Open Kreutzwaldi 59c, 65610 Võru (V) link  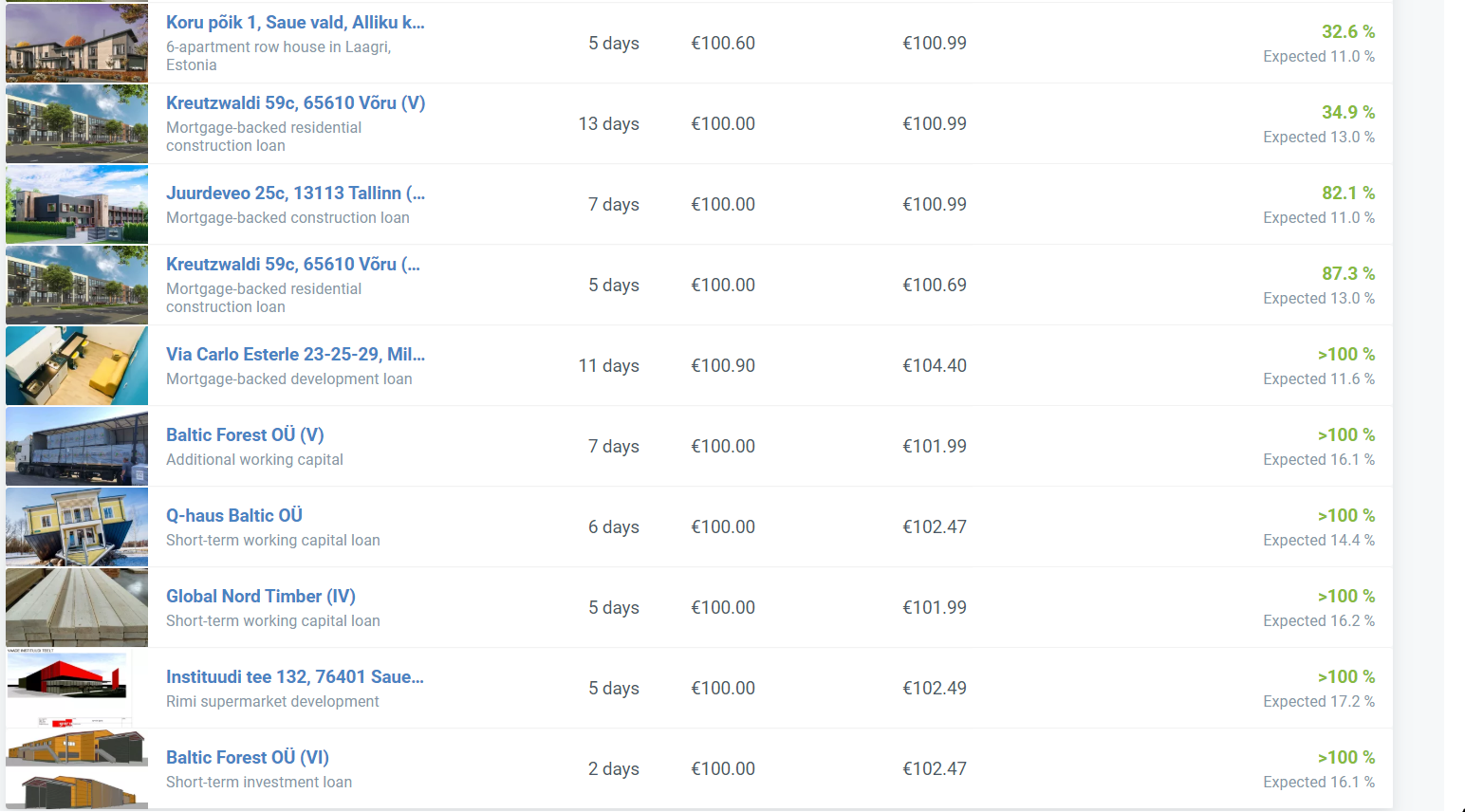295,103
